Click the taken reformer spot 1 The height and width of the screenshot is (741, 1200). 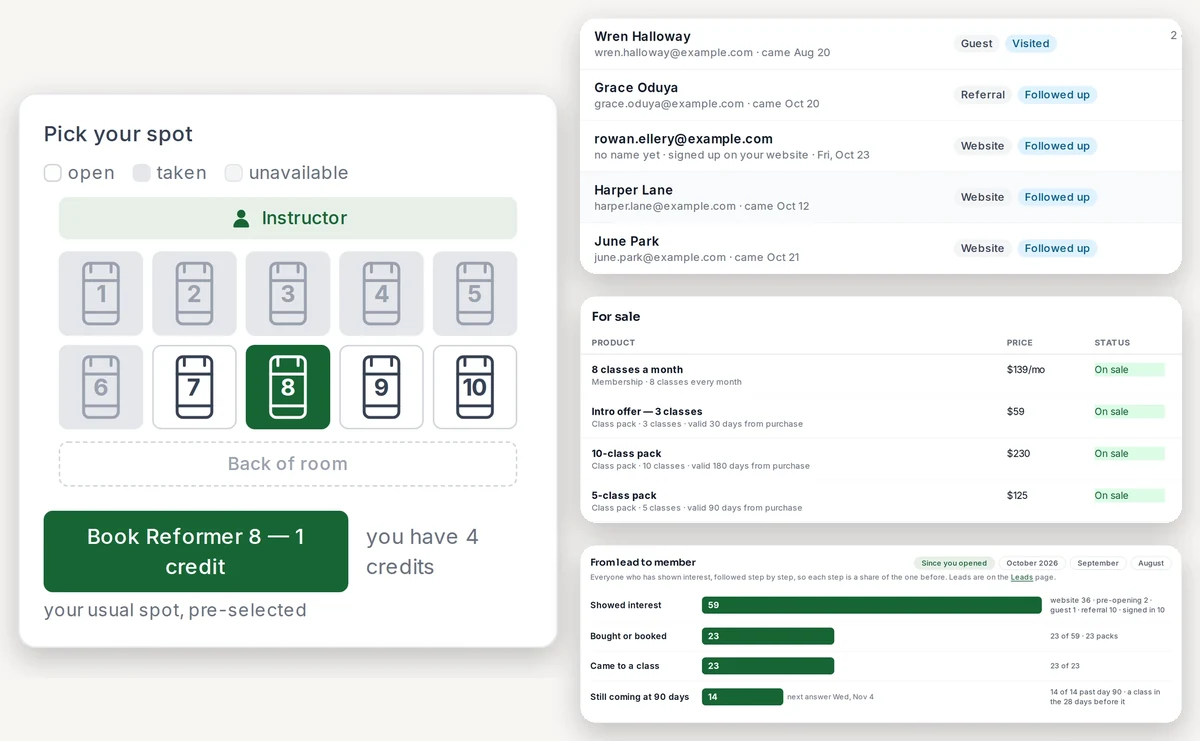tap(101, 293)
